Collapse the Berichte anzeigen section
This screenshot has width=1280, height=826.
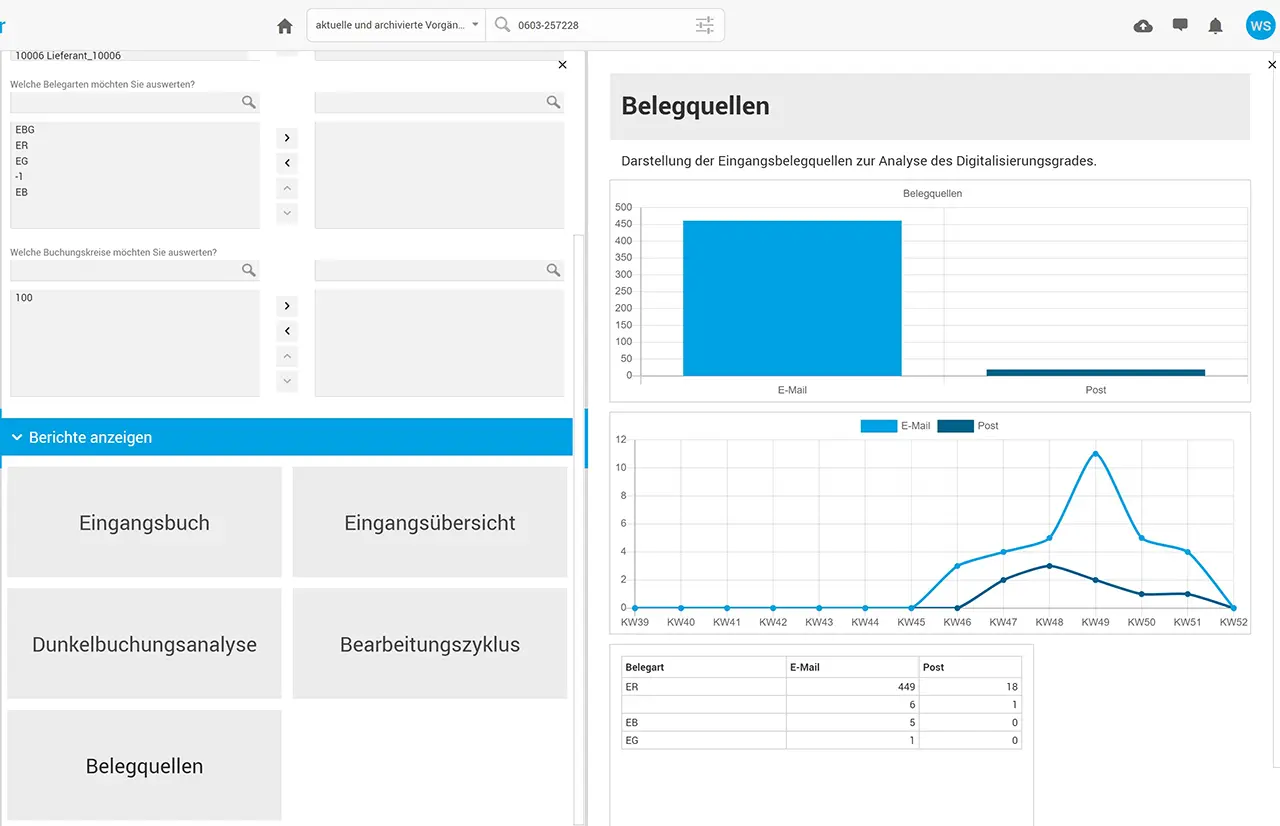(18, 438)
